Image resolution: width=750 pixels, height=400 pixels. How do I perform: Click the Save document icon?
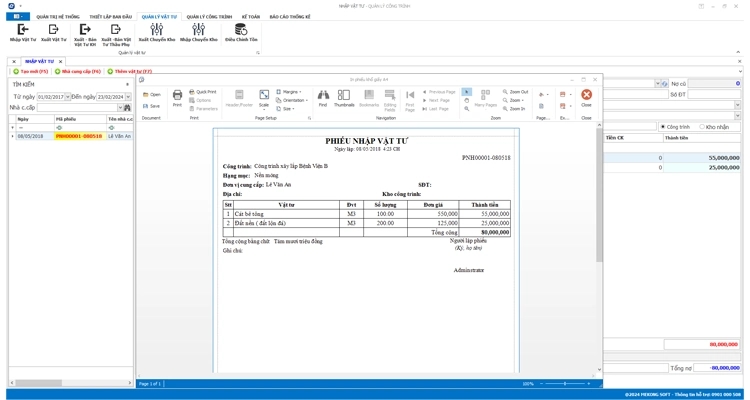tap(151, 106)
